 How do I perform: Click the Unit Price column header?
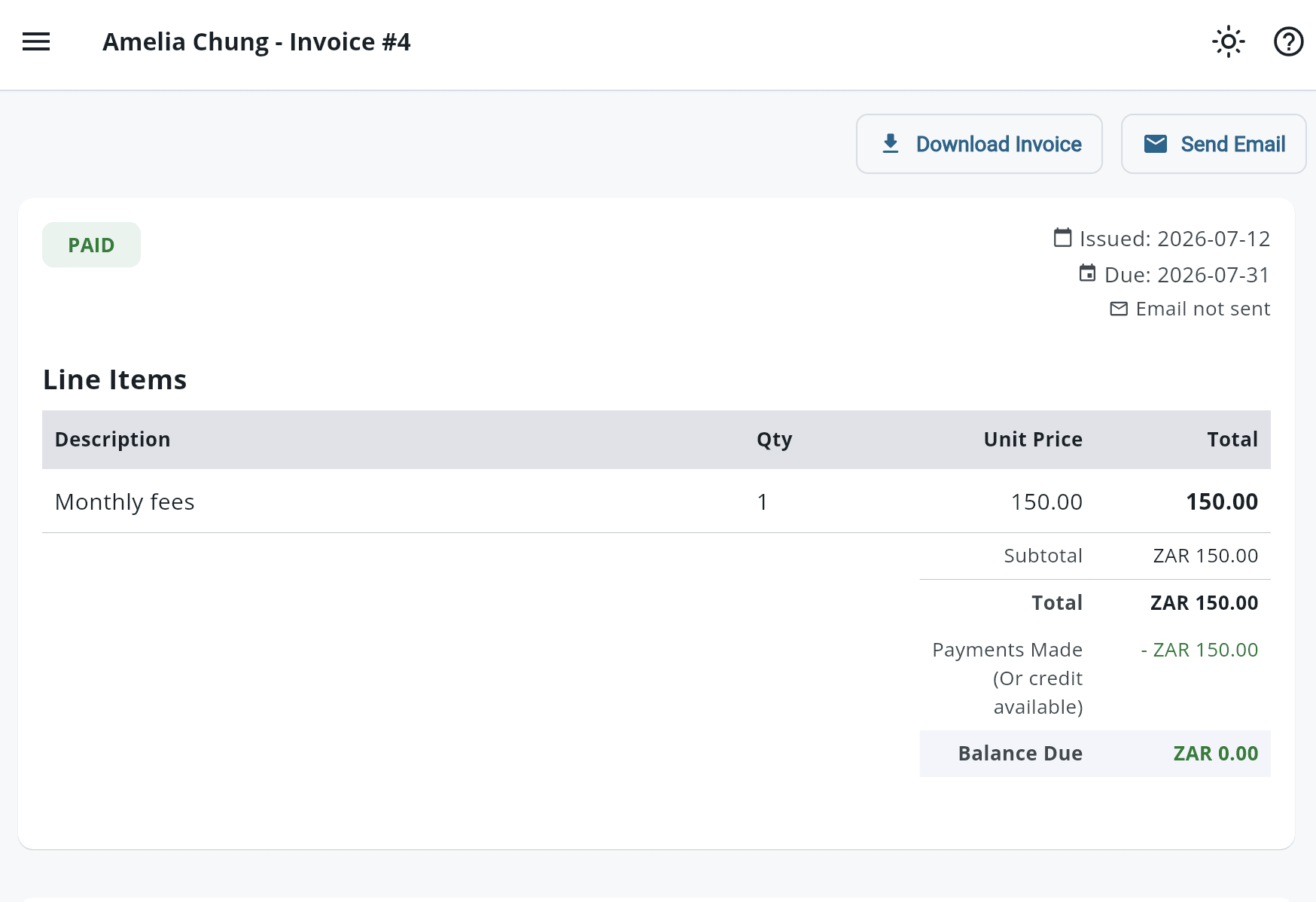tap(1033, 439)
